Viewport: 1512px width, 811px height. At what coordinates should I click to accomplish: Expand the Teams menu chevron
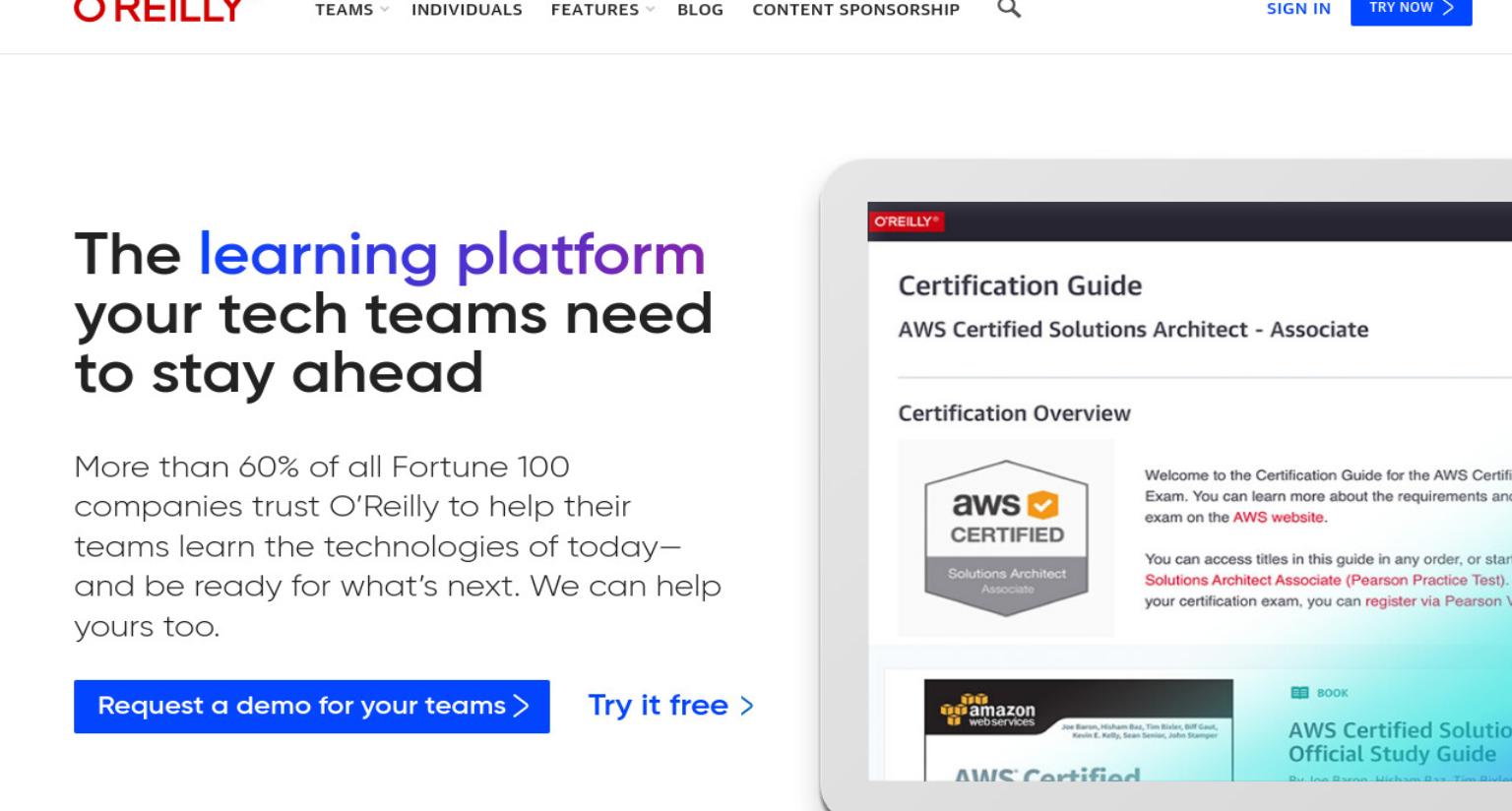(385, 10)
